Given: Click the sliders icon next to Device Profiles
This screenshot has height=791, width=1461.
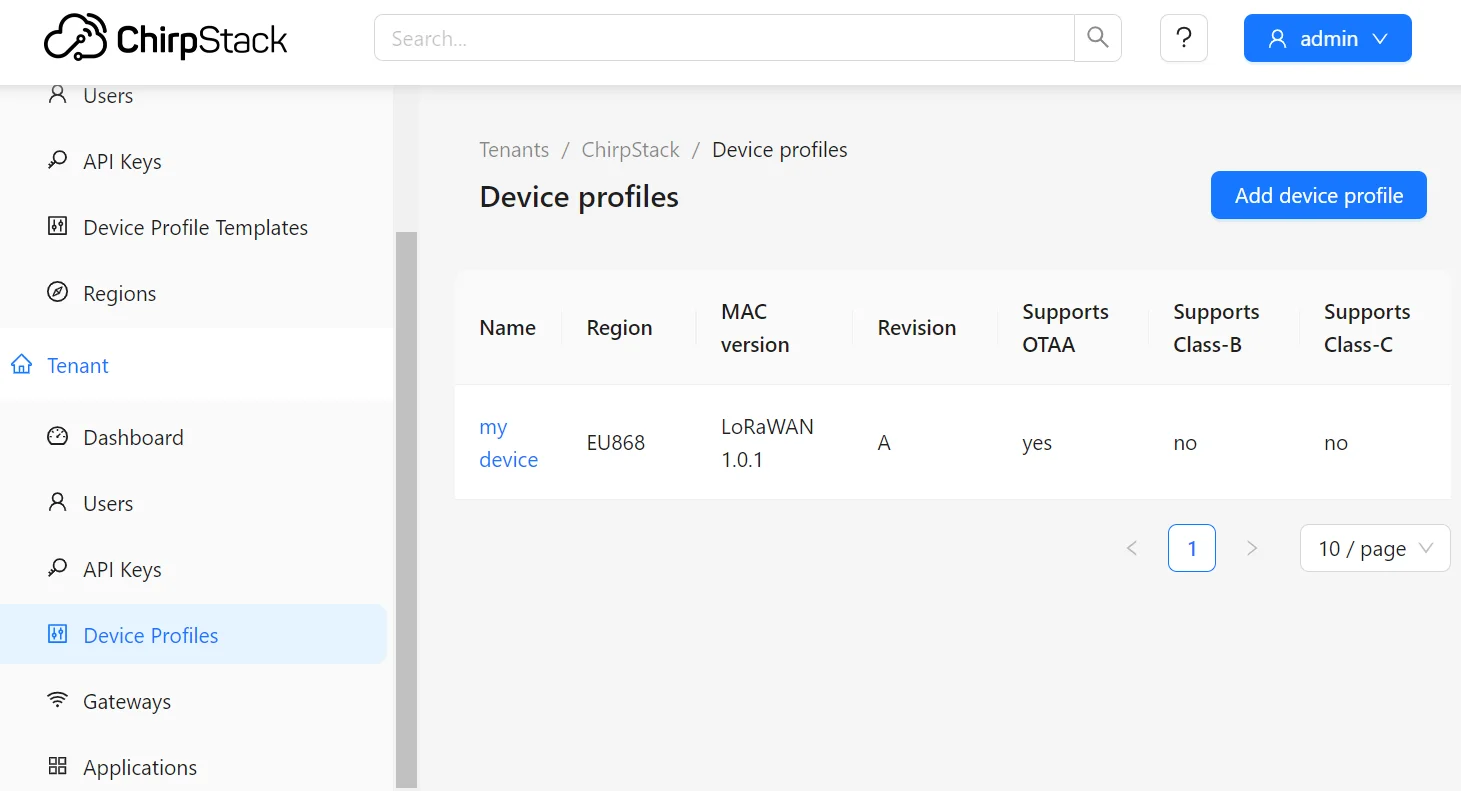Looking at the screenshot, I should 58,635.
